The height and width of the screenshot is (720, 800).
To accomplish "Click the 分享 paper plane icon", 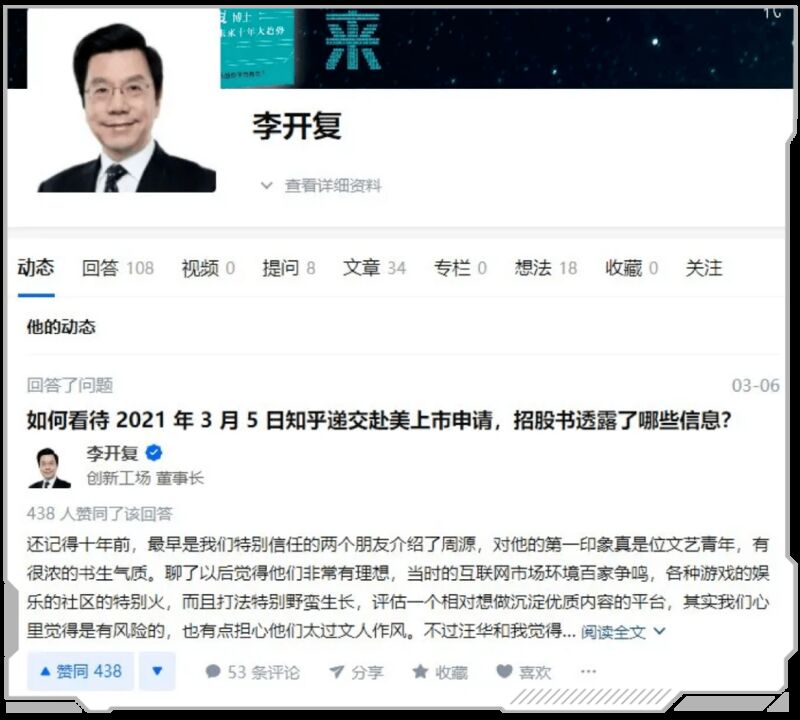I will click(337, 672).
